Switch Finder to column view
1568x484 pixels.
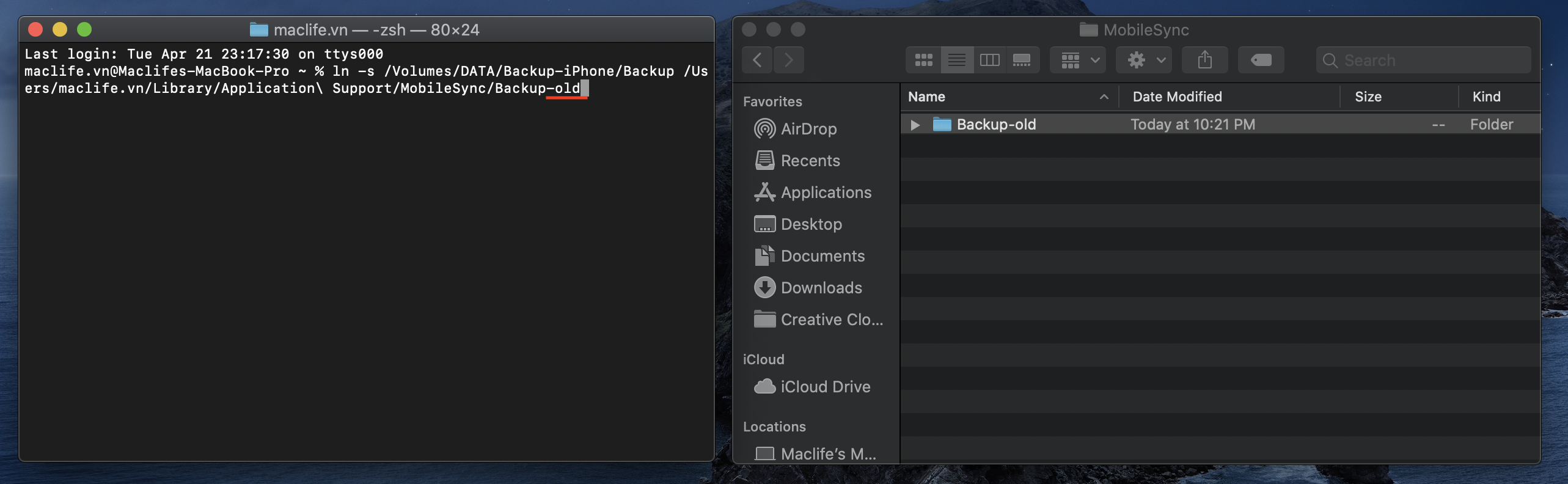click(989, 60)
